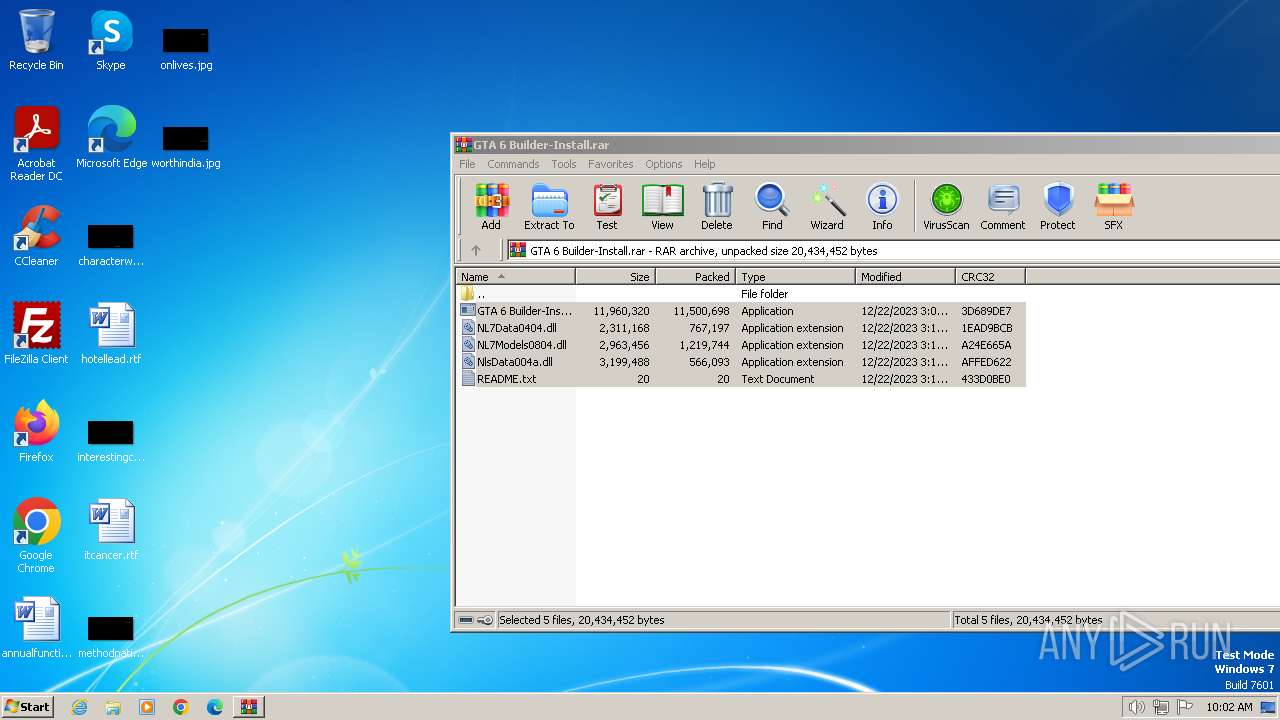
Task: Show archive Info icon
Action: click(x=882, y=207)
